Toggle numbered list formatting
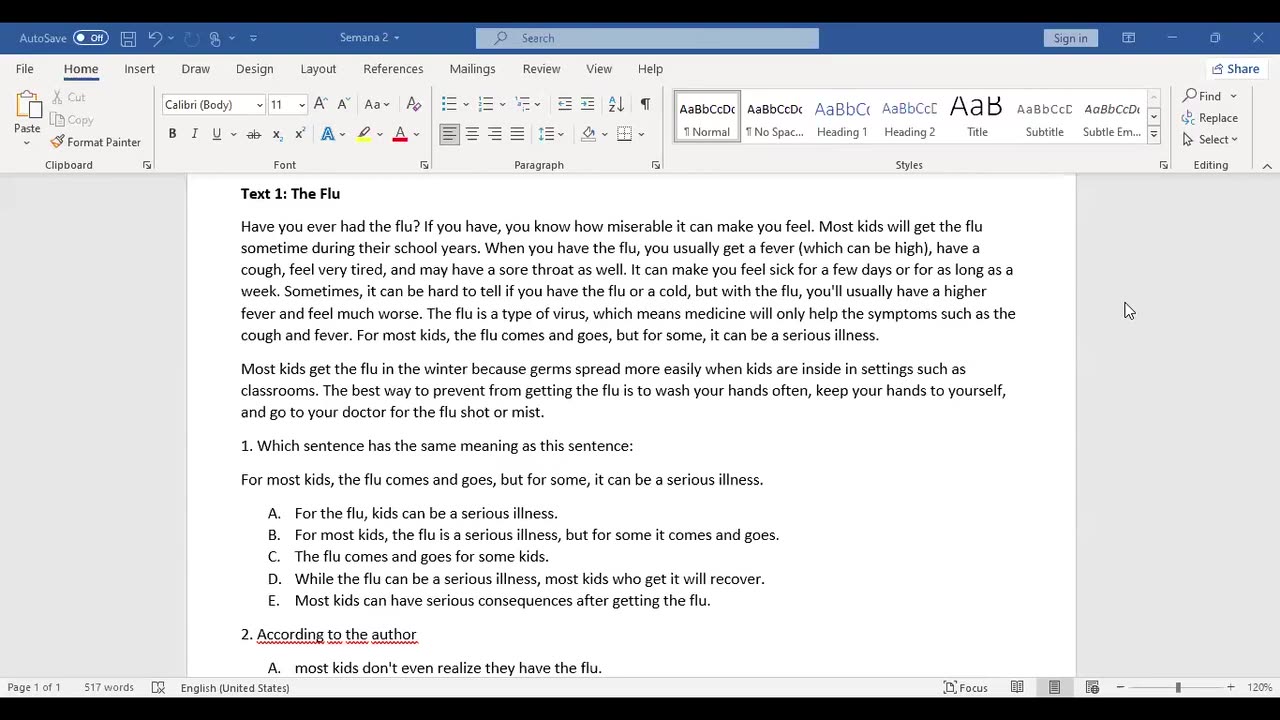This screenshot has width=1280, height=720. tap(486, 104)
